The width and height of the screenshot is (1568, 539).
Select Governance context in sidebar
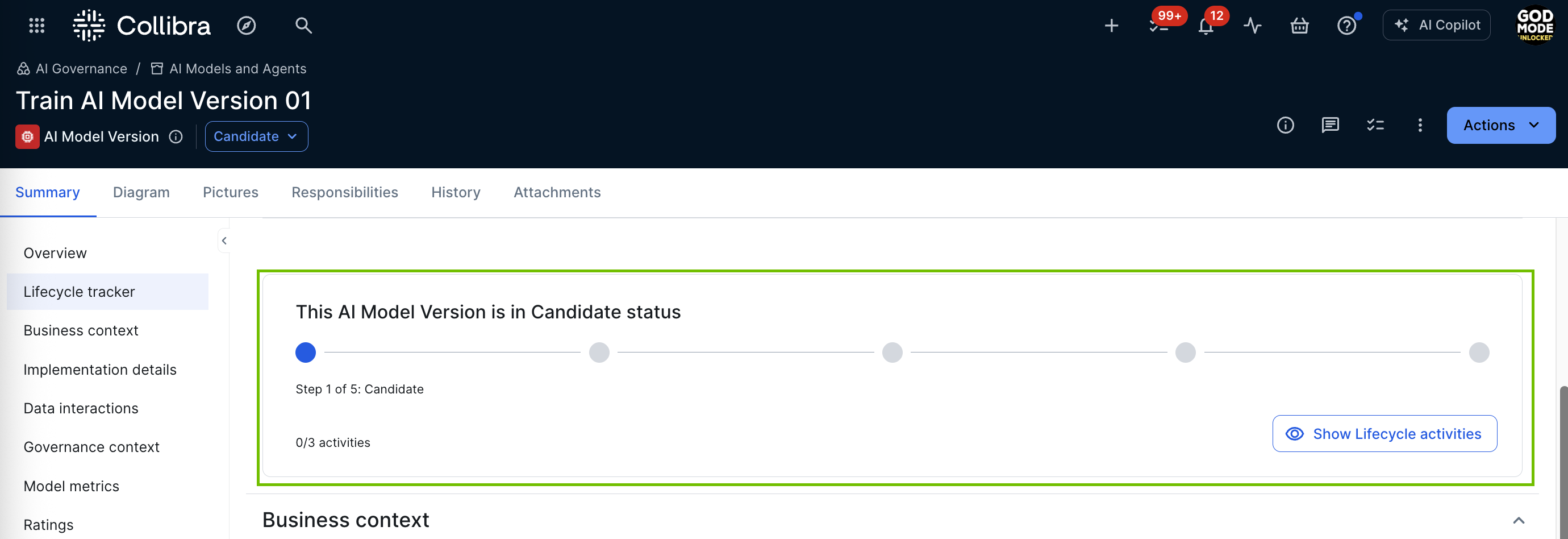[x=91, y=447]
